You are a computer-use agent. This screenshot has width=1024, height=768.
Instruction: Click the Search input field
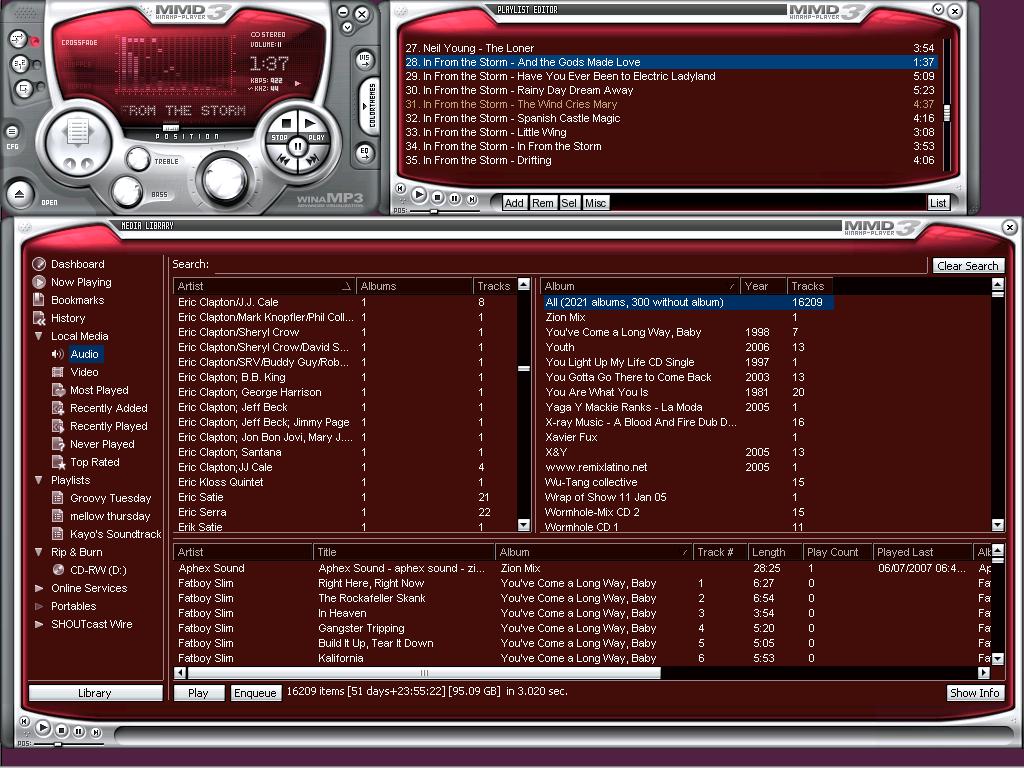(570, 264)
